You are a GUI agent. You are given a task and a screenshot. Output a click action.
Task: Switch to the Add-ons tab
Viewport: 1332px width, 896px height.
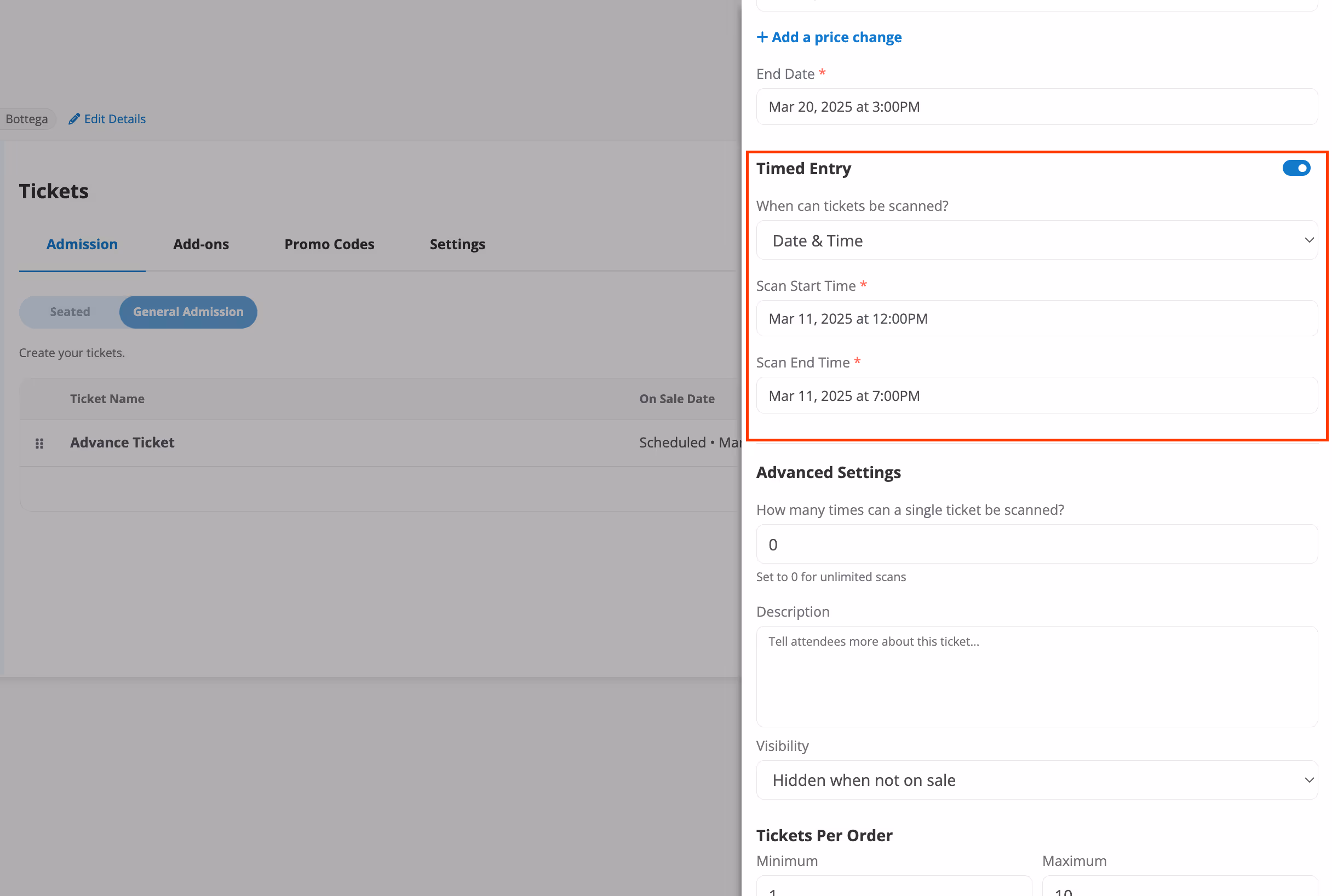[x=200, y=245]
